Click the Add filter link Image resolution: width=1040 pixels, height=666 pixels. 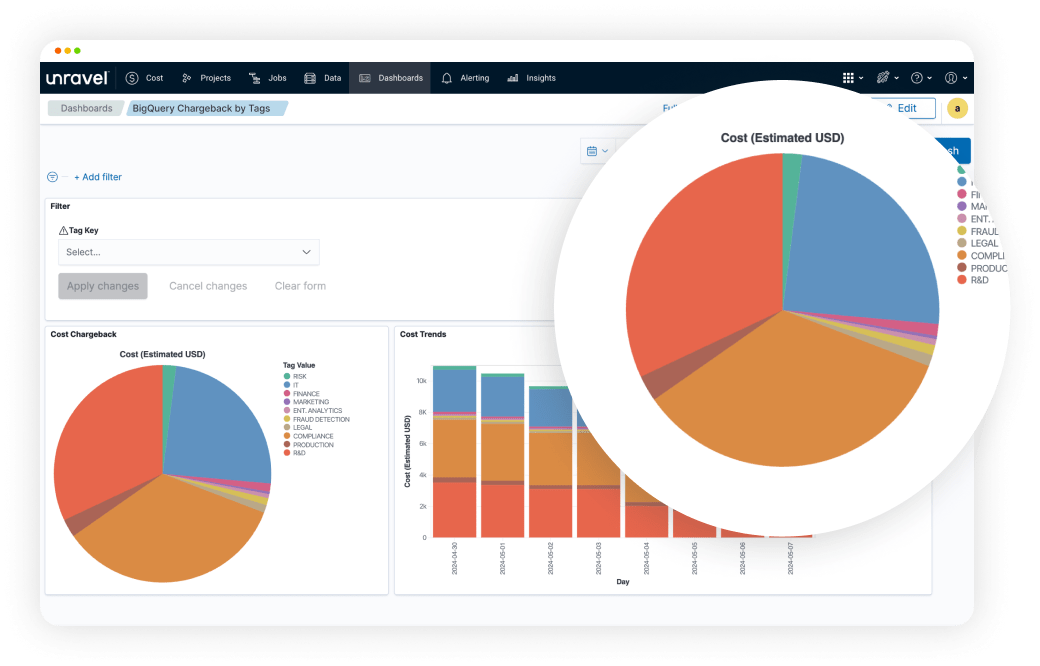(x=98, y=177)
